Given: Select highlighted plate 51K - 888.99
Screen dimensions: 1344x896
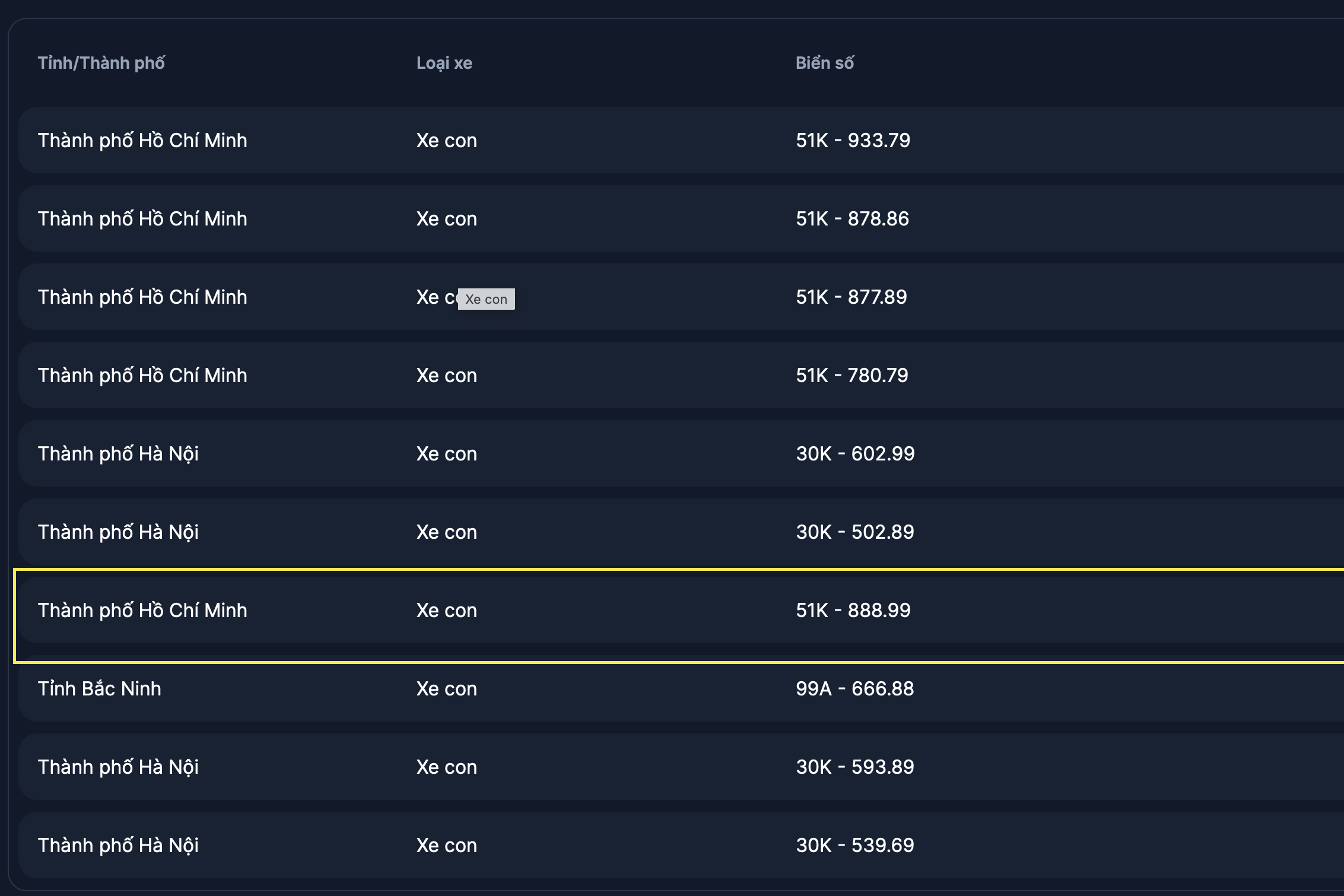Looking at the screenshot, I should [x=853, y=611].
